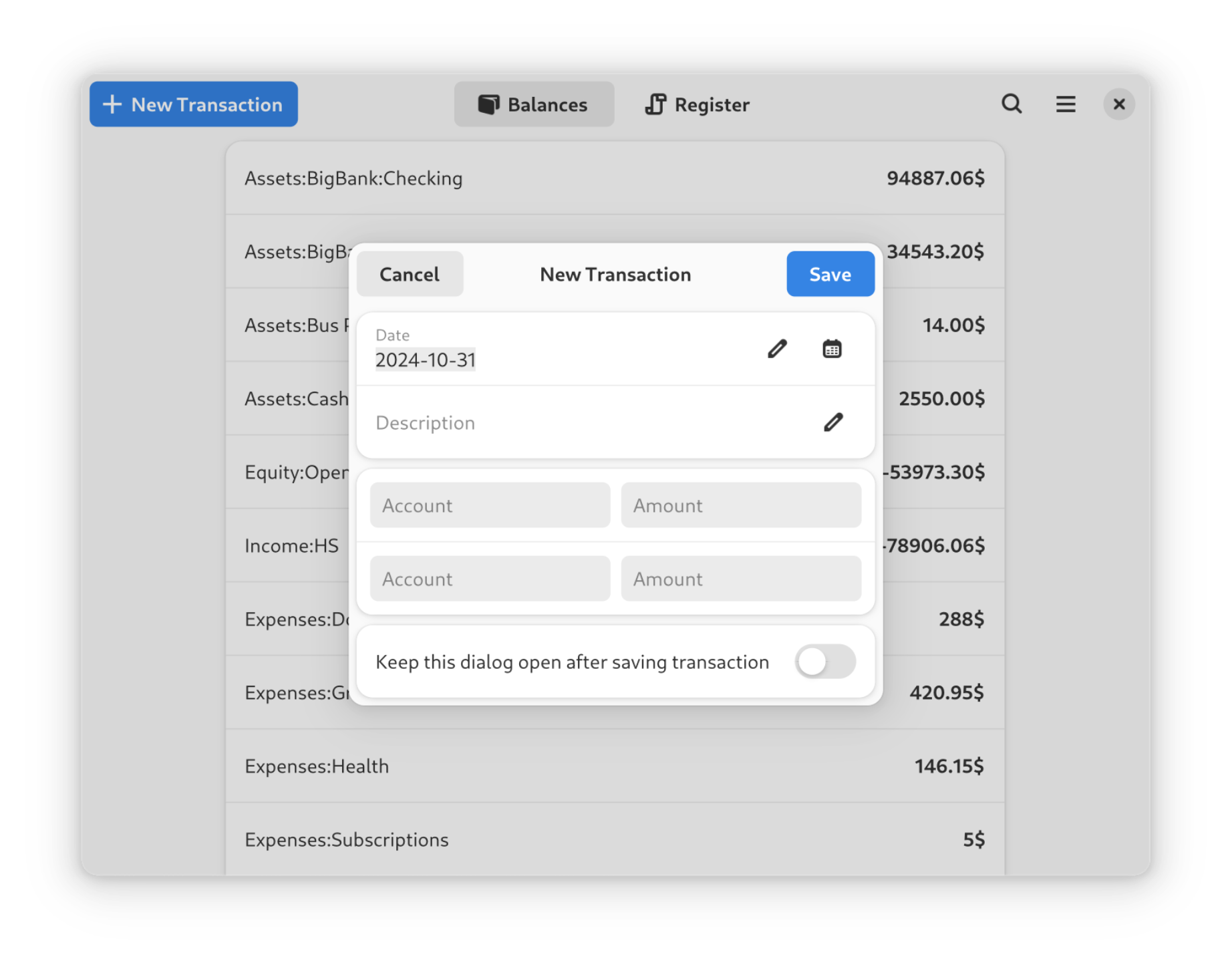Cancel the New Transaction dialog
The width and height of the screenshot is (1232, 965).
(x=410, y=273)
